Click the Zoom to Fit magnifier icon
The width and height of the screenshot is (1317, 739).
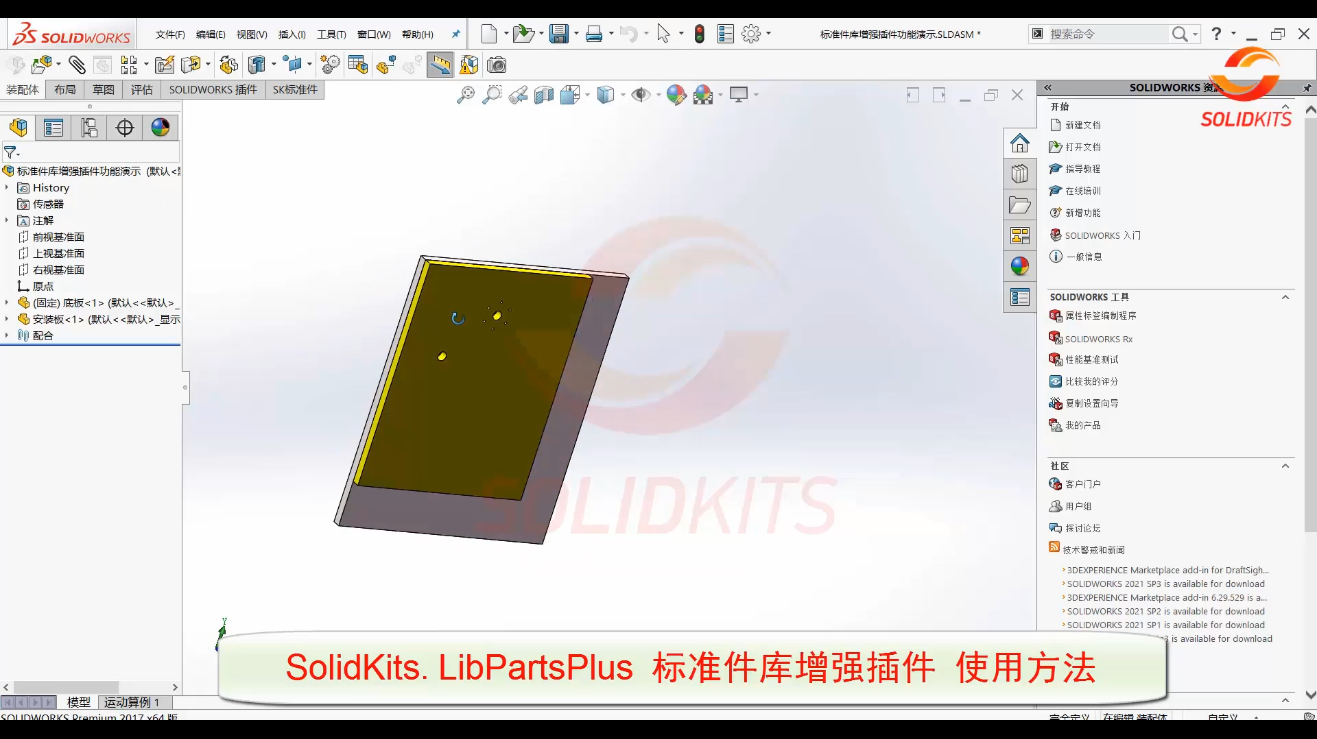tap(465, 95)
